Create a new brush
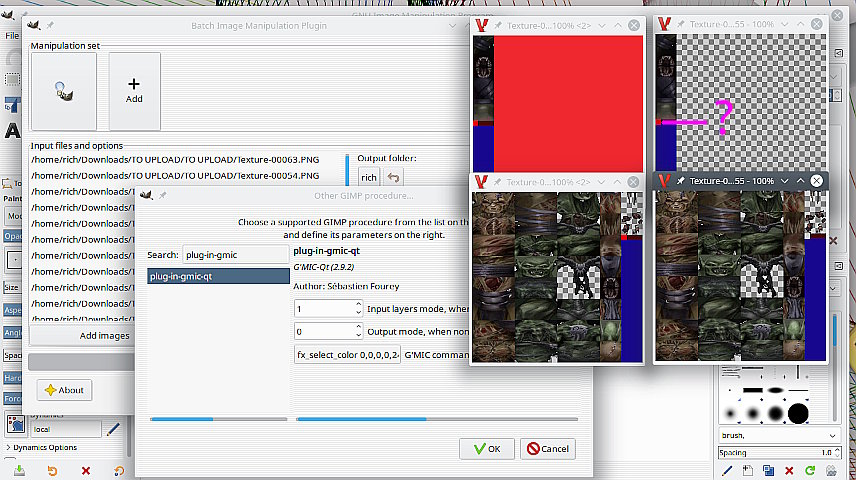This screenshot has height=480, width=856. click(x=748, y=470)
